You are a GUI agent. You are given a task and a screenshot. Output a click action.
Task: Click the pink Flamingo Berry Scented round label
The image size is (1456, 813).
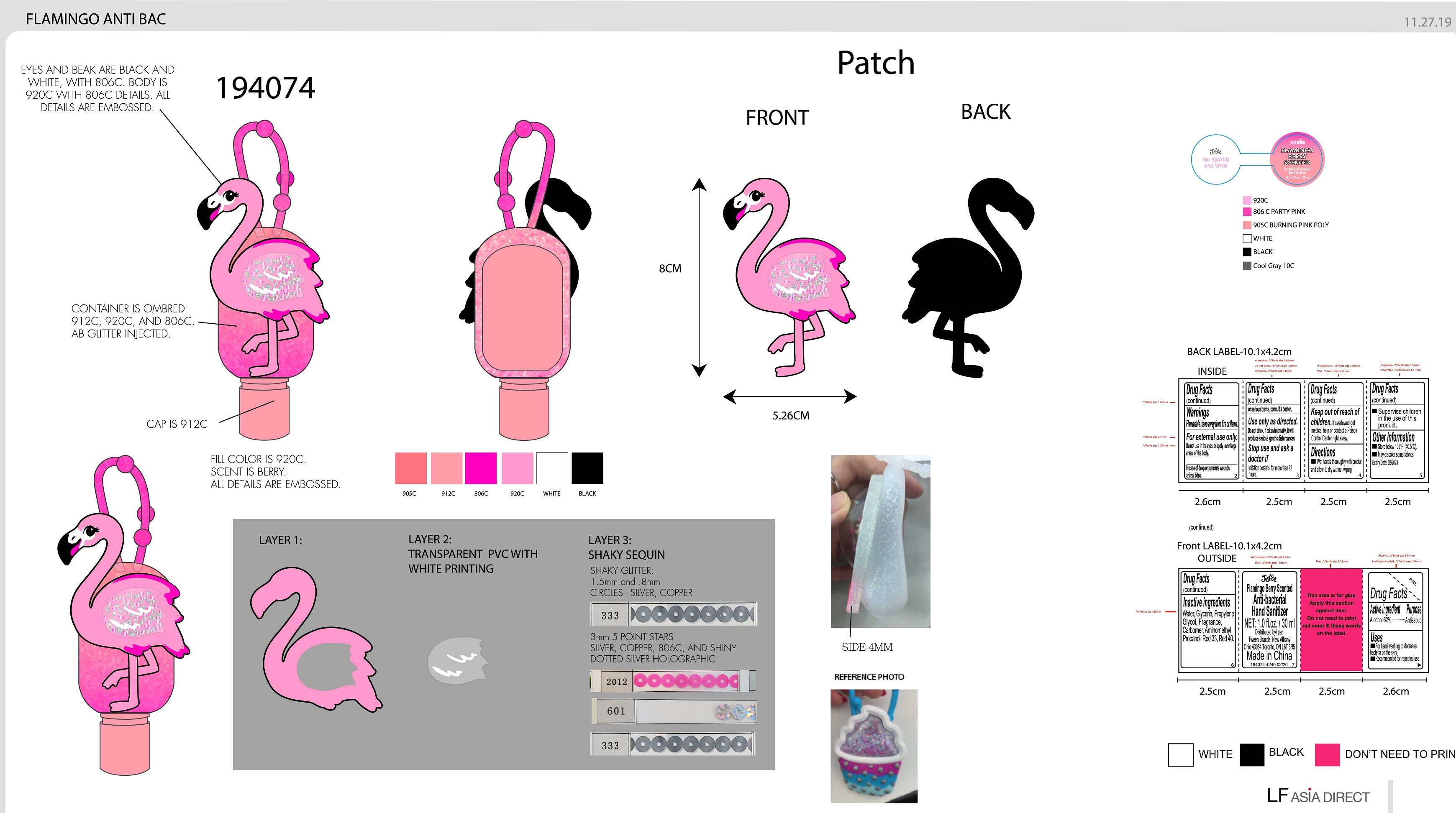pos(1297,160)
